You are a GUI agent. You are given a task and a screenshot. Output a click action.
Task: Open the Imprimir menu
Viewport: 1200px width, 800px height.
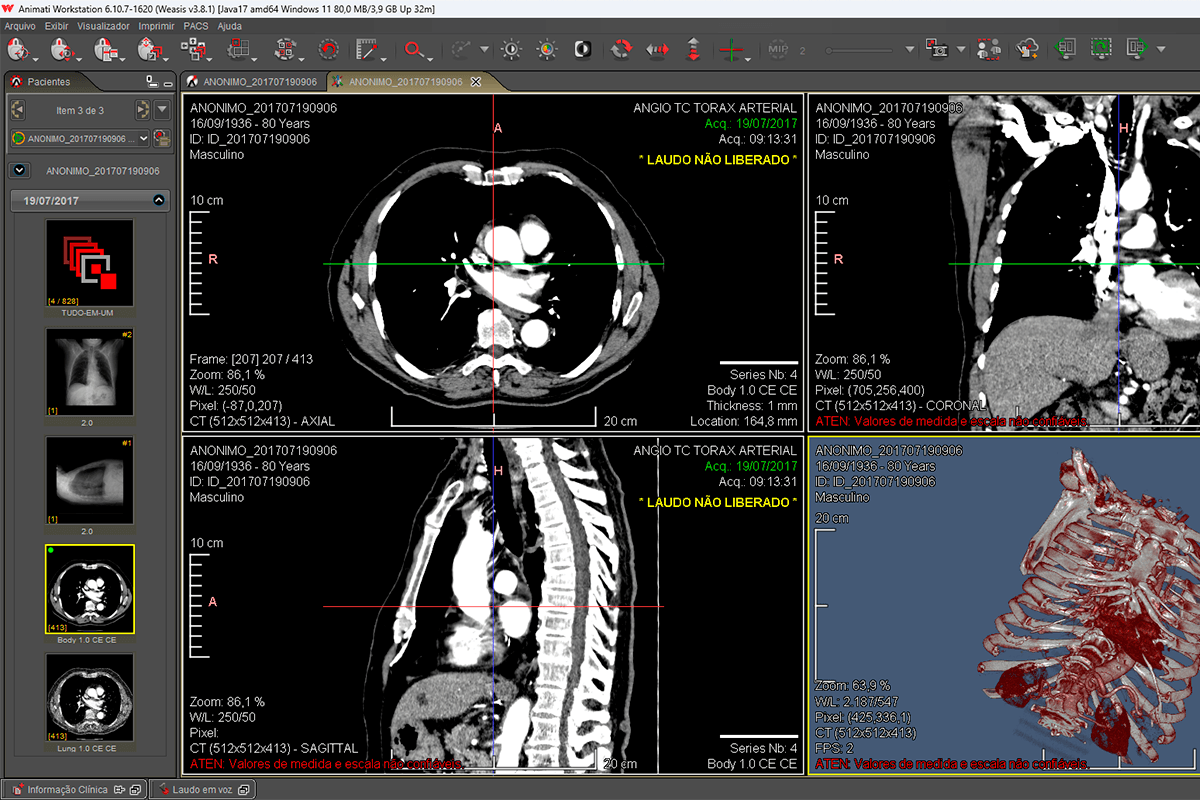click(x=157, y=26)
